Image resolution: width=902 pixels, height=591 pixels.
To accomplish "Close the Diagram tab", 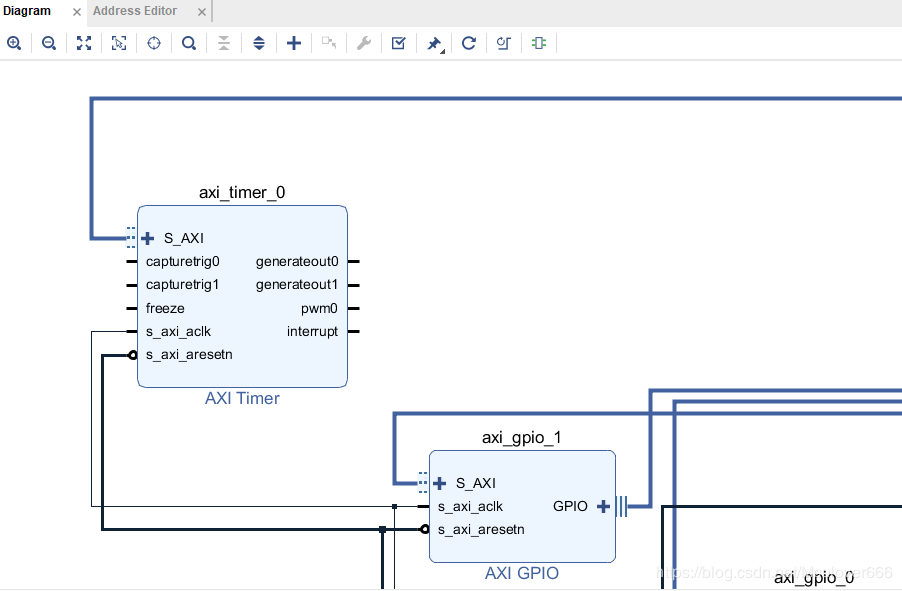I will (77, 12).
